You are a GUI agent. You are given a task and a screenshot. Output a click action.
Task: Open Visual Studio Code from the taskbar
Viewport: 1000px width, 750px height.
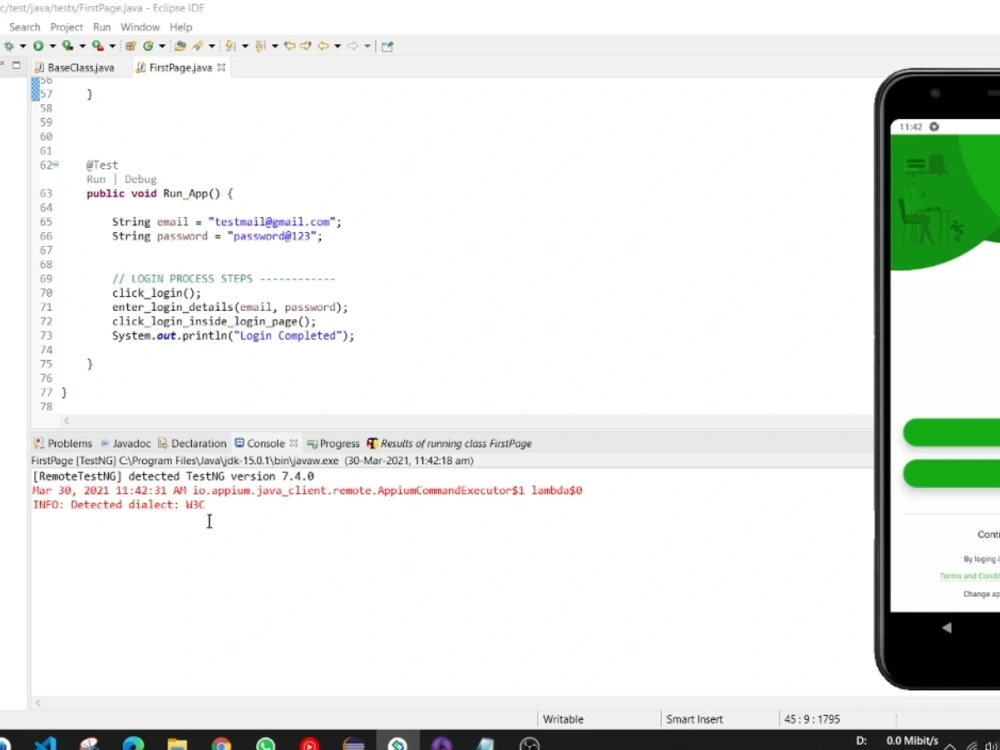click(x=45, y=744)
